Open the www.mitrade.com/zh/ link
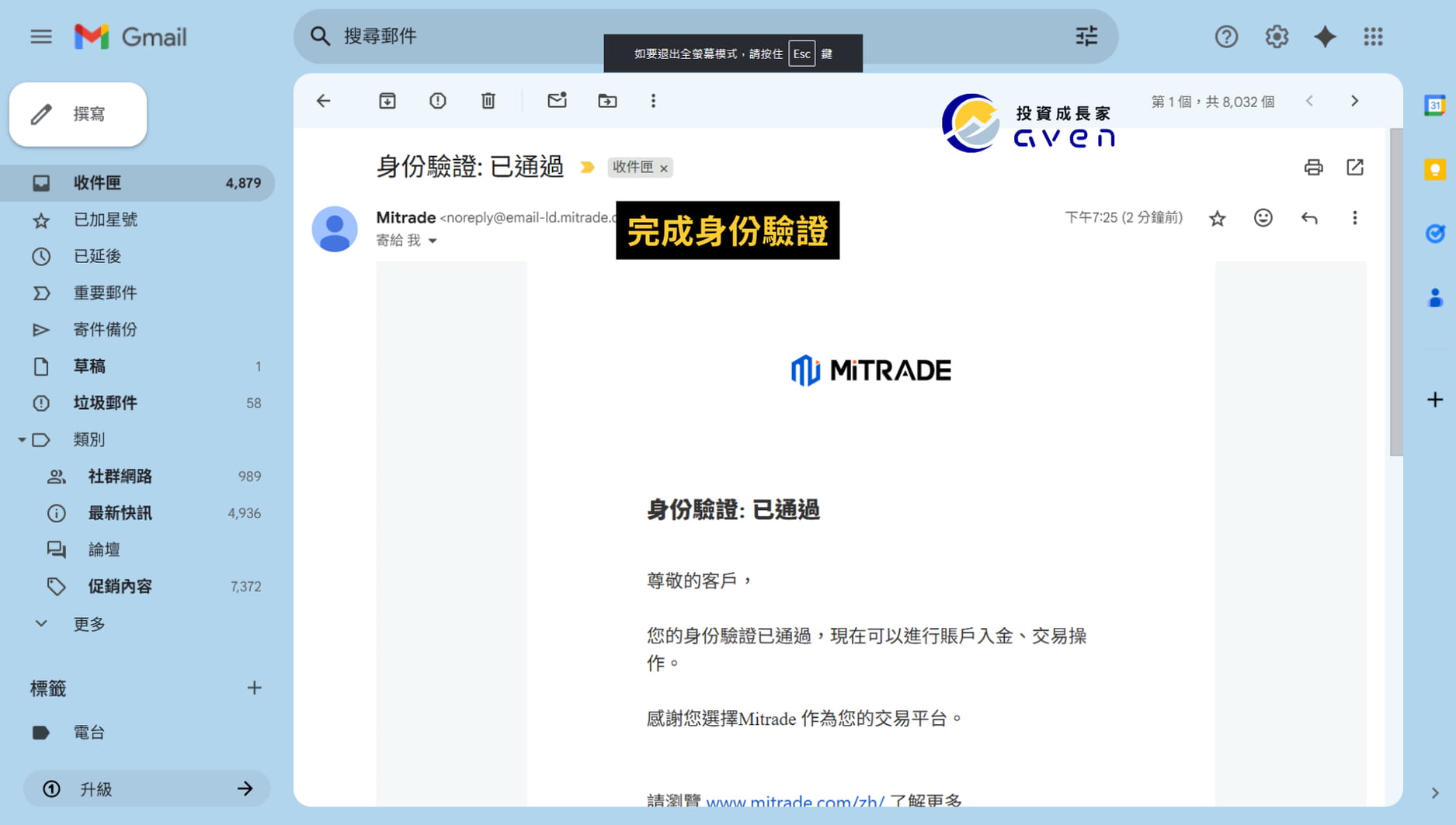 tap(795, 800)
